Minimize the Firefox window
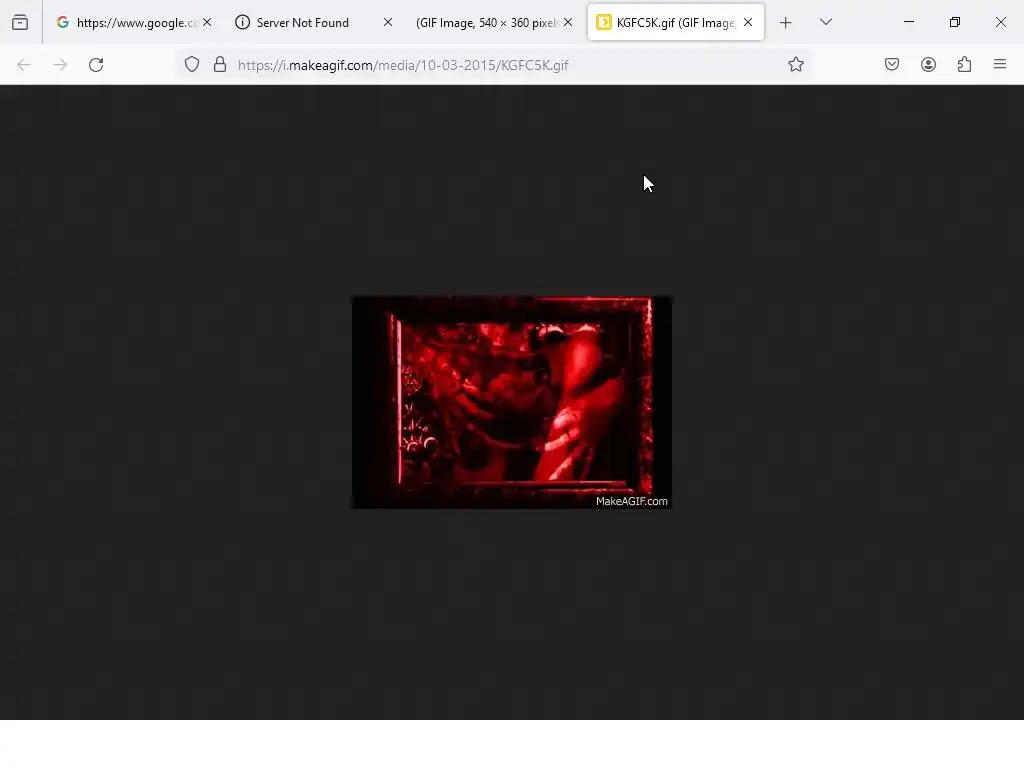The width and height of the screenshot is (1024, 768). 909,22
